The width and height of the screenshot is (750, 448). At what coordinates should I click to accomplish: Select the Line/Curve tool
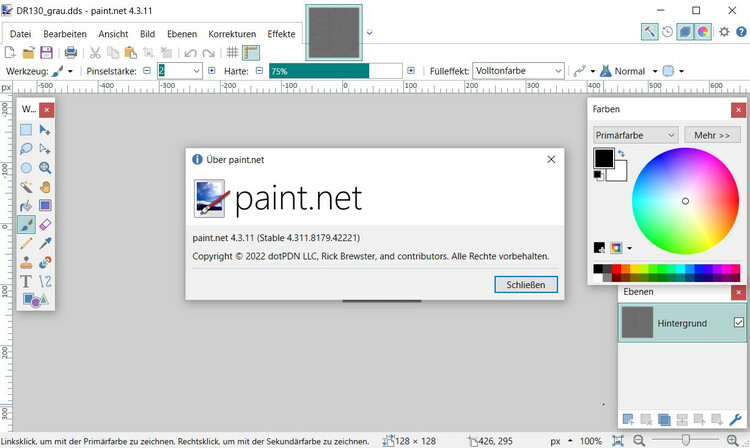pos(45,281)
